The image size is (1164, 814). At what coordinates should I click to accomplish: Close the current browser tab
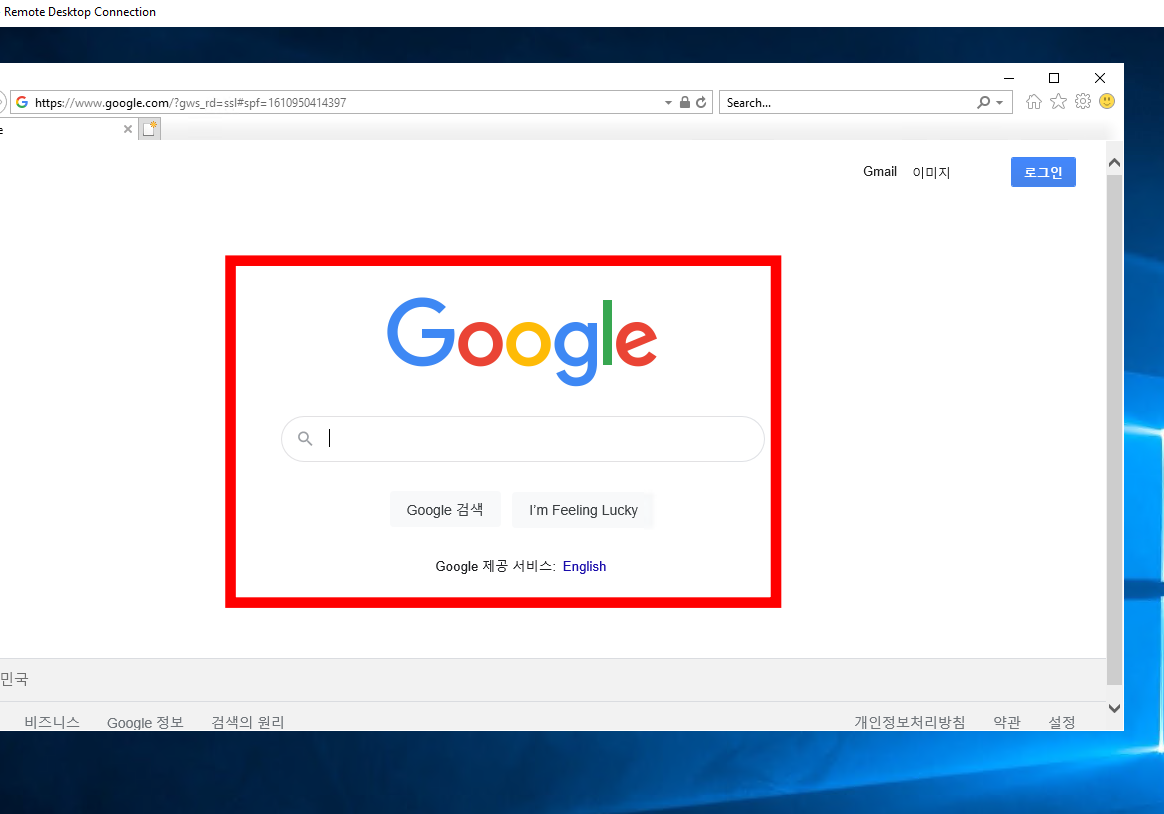[x=128, y=129]
